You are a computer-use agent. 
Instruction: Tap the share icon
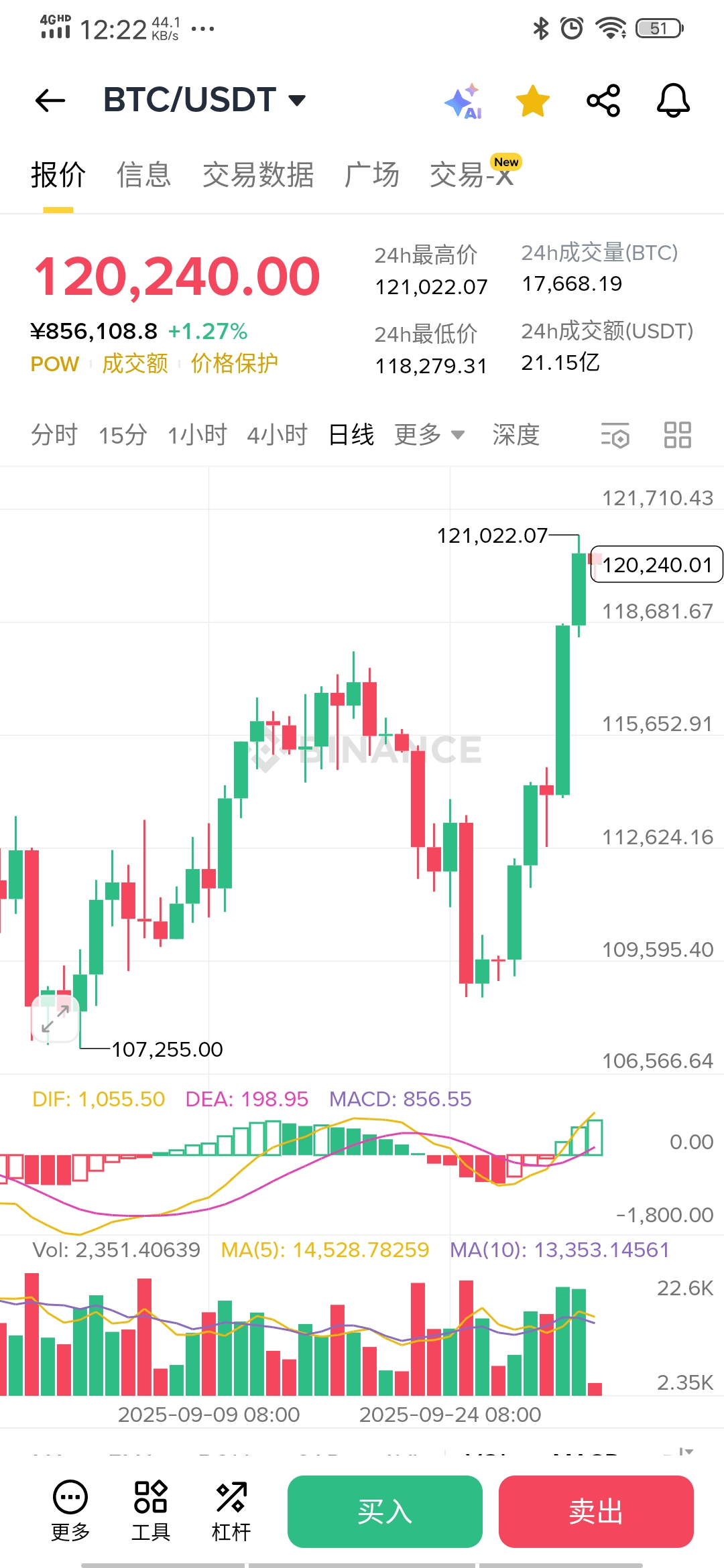point(603,101)
